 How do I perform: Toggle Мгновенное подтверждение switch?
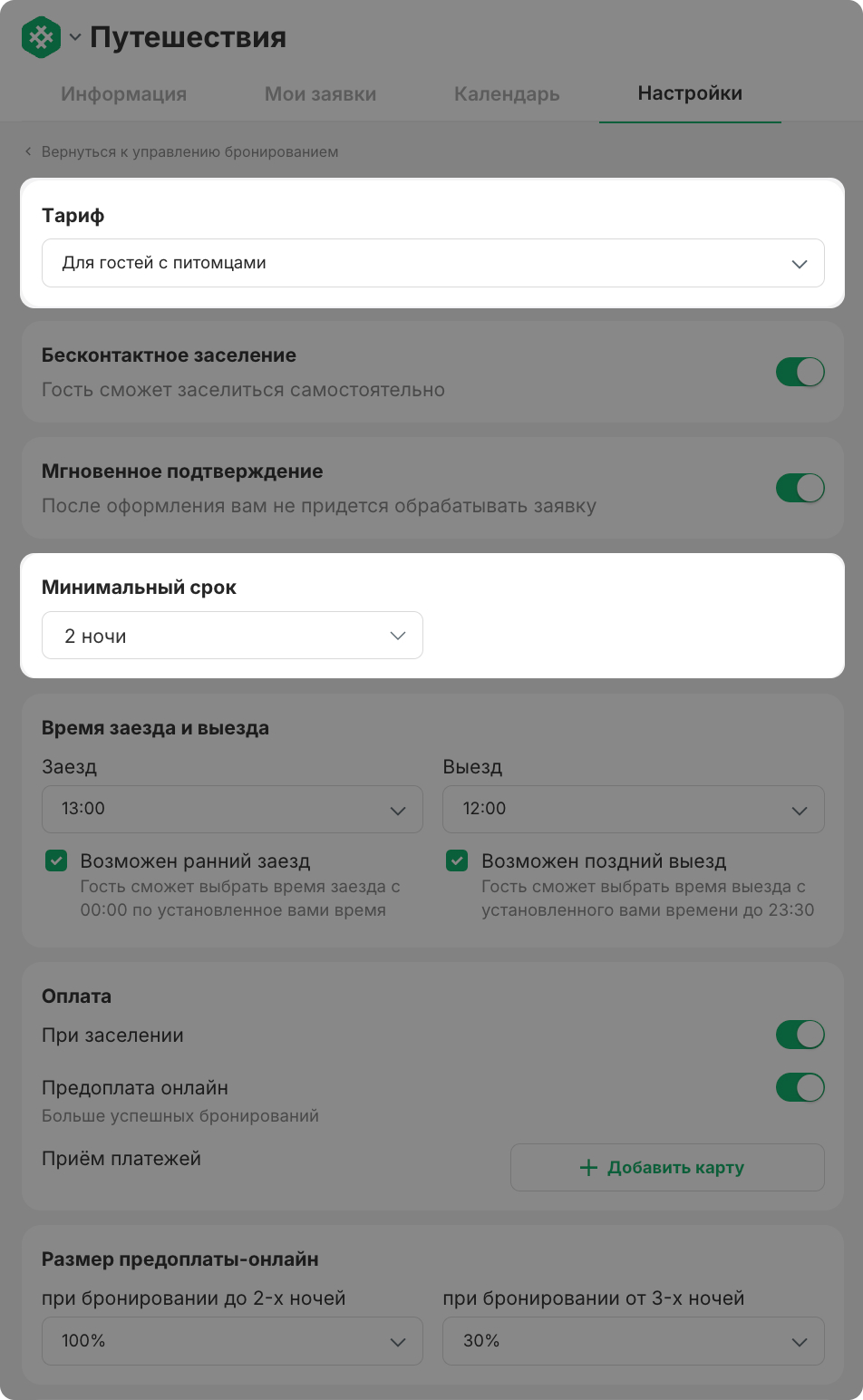tap(800, 488)
